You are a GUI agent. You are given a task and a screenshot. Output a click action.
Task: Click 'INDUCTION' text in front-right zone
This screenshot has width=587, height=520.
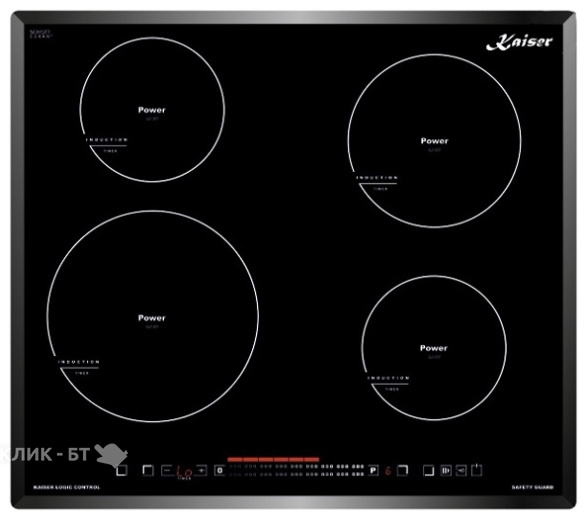pos(388,378)
